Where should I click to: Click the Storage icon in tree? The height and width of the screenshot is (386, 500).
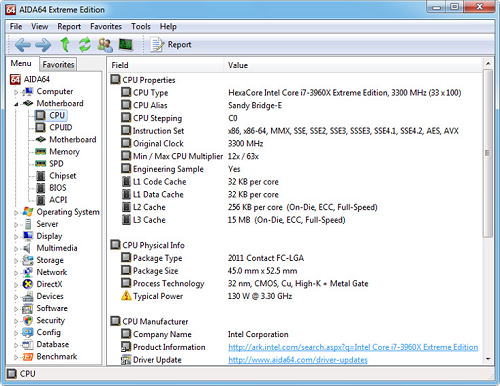click(28, 260)
